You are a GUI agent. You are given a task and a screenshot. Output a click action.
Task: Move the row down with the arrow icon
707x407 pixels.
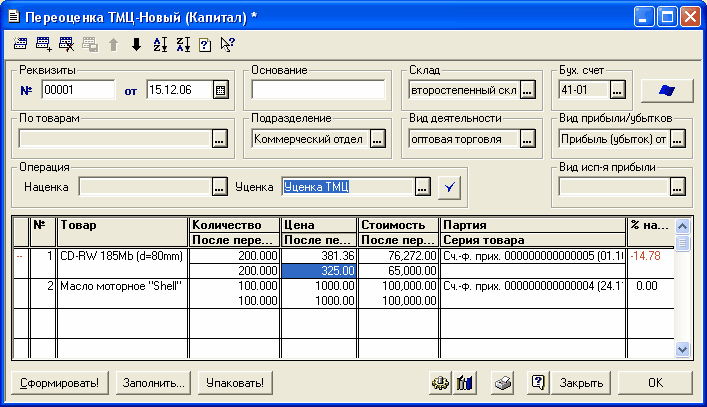tap(136, 44)
